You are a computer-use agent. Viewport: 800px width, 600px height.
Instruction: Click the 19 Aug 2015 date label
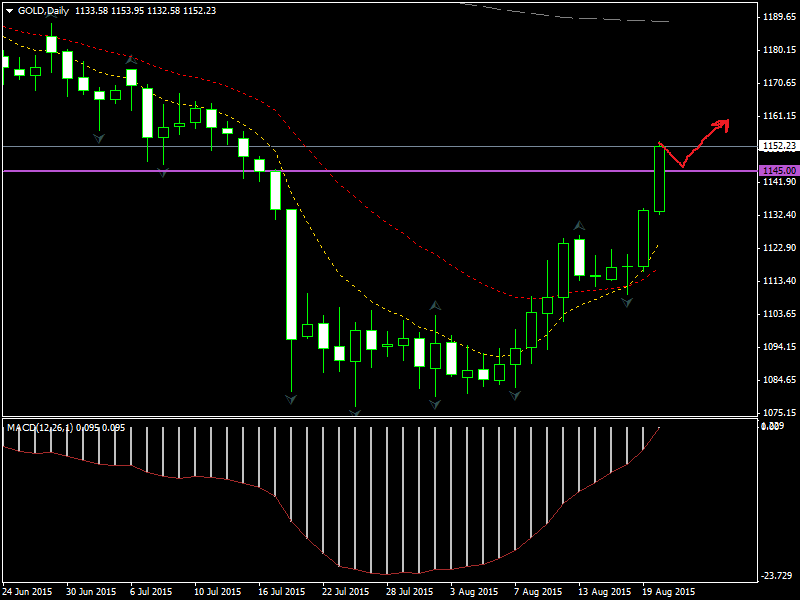pyautogui.click(x=669, y=592)
